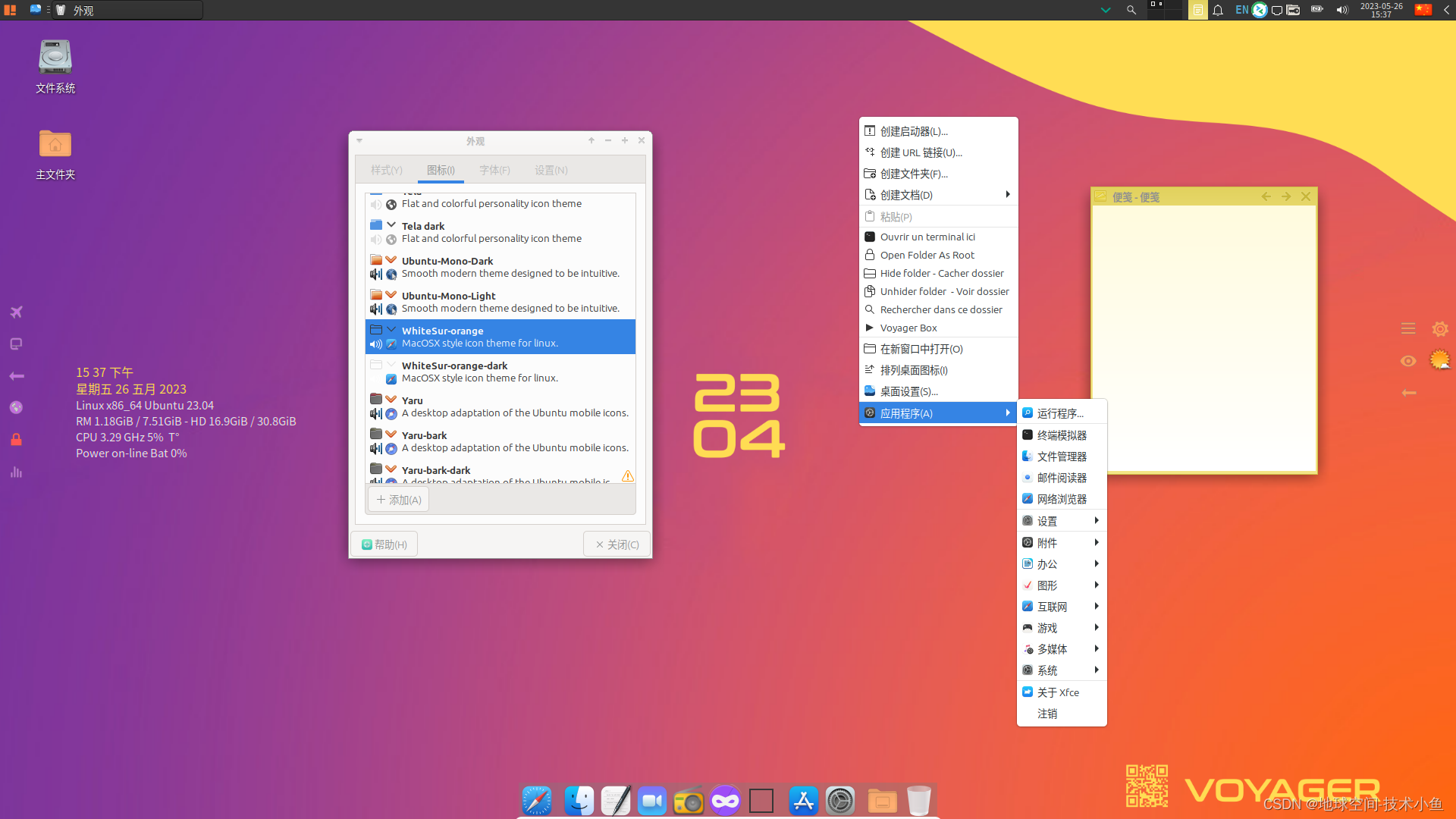Launch the Zoom video camera dock icon
This screenshot has width=1456, height=819.
click(652, 801)
